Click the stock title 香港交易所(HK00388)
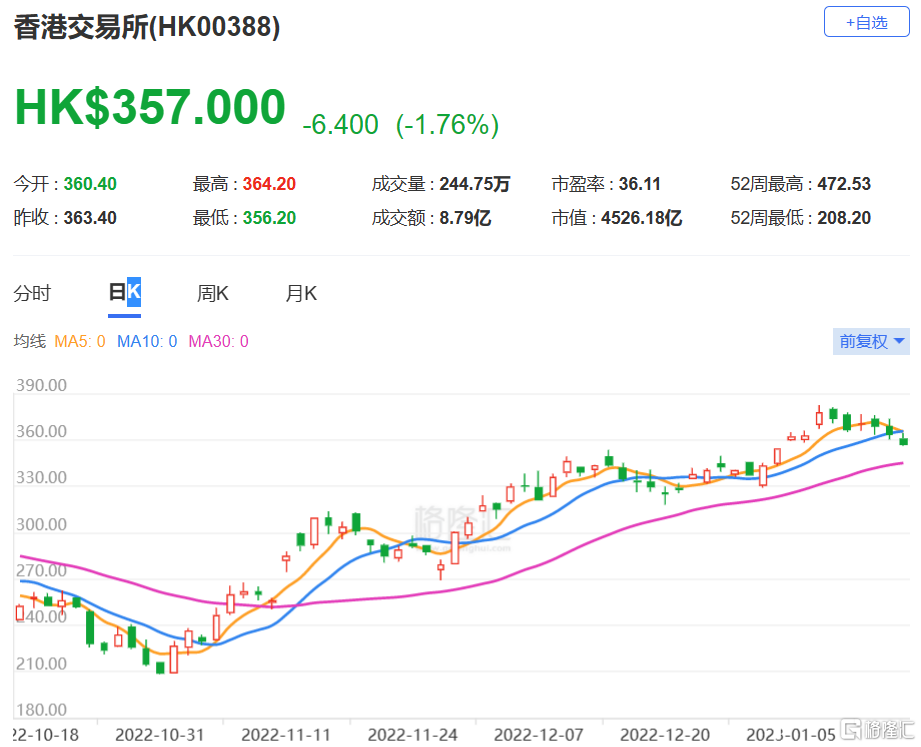Viewport: 921px width, 747px height. coord(147,27)
